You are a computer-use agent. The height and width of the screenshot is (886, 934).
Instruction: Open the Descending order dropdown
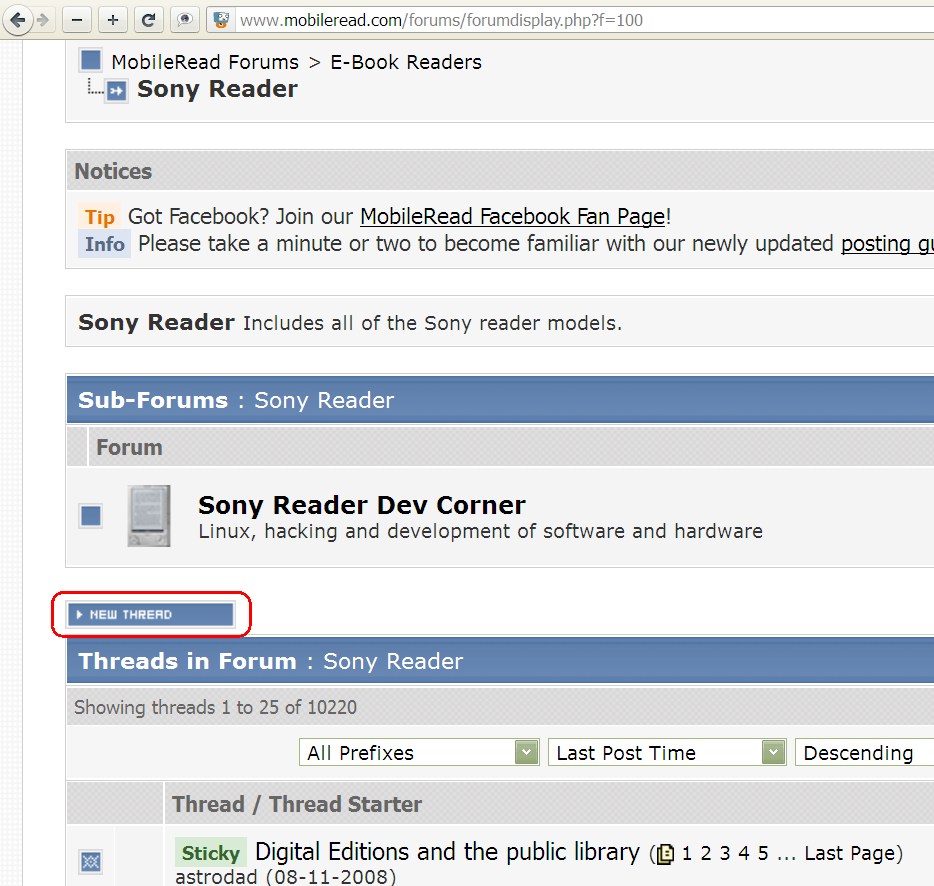864,753
